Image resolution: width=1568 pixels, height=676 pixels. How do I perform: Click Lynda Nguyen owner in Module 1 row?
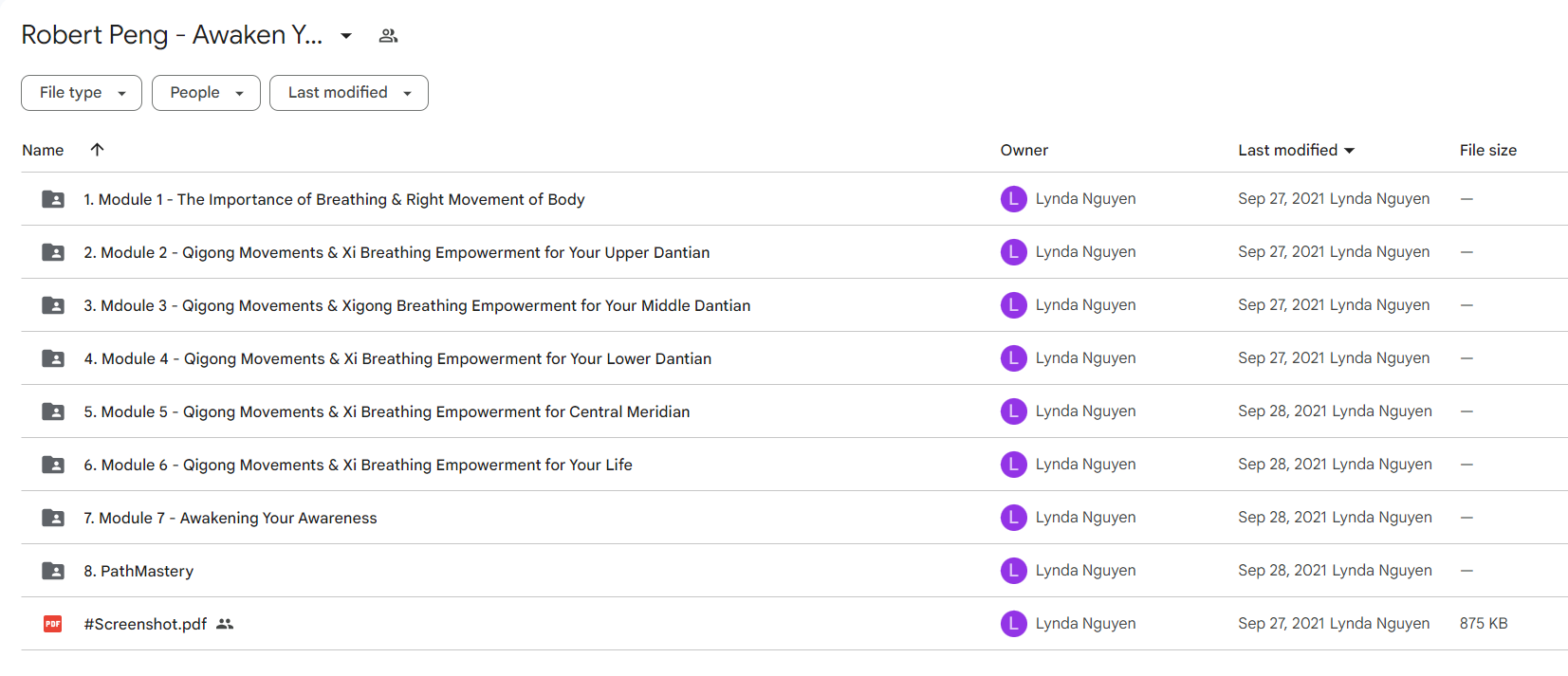click(1085, 199)
